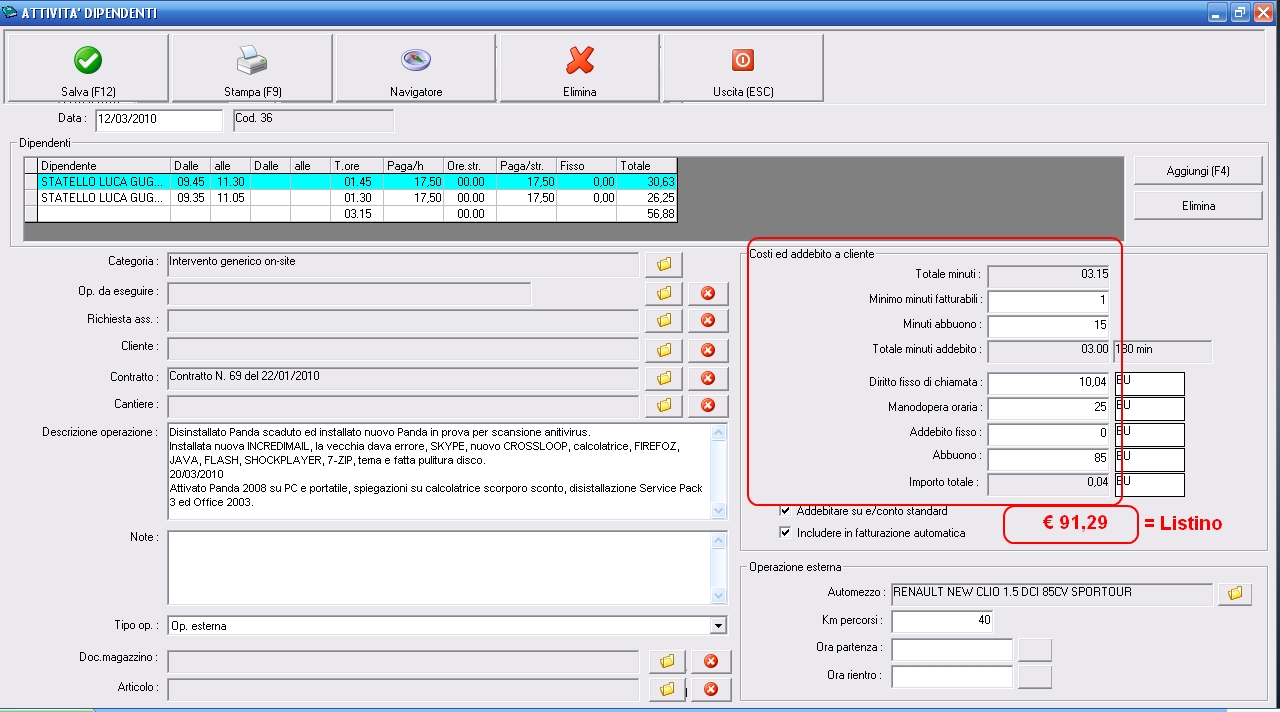Click the Uscita (ESC) exit button
1280x712 pixels.
(743, 68)
